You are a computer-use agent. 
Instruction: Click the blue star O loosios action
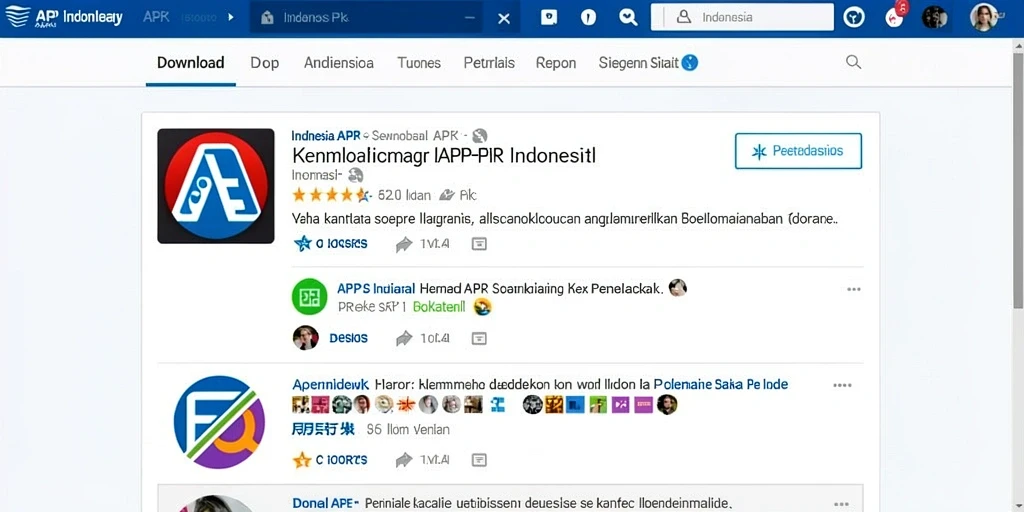click(330, 244)
